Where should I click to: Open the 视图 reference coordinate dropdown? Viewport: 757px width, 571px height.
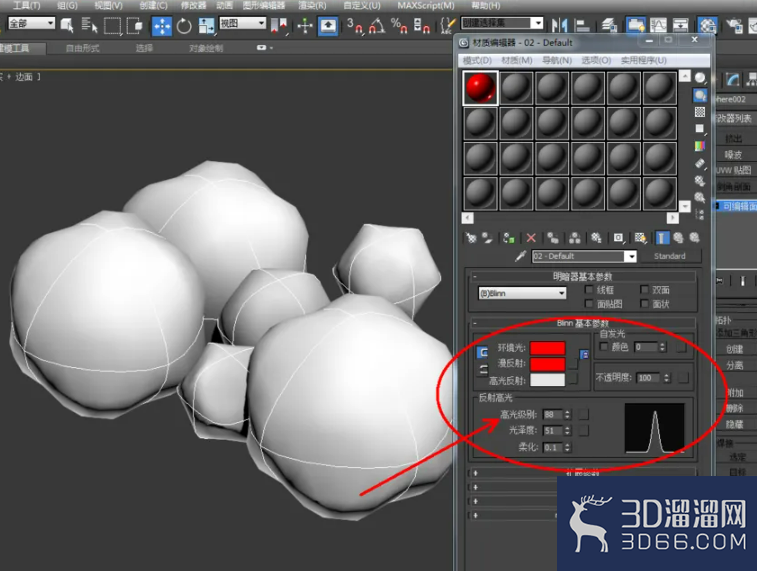(x=242, y=23)
